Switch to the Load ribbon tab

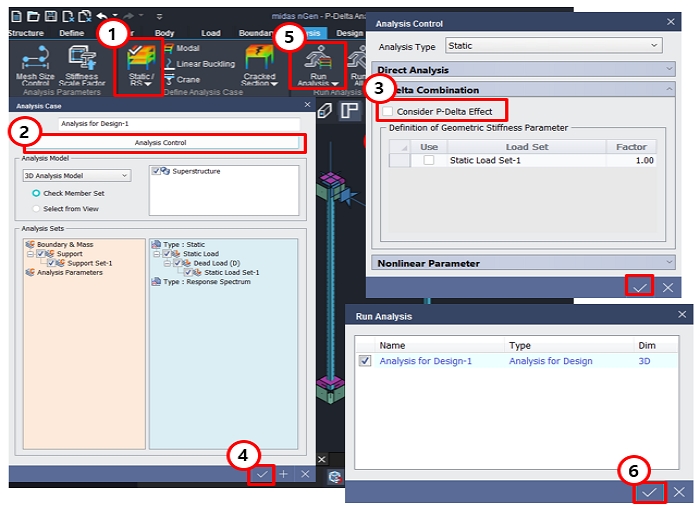[x=211, y=33]
